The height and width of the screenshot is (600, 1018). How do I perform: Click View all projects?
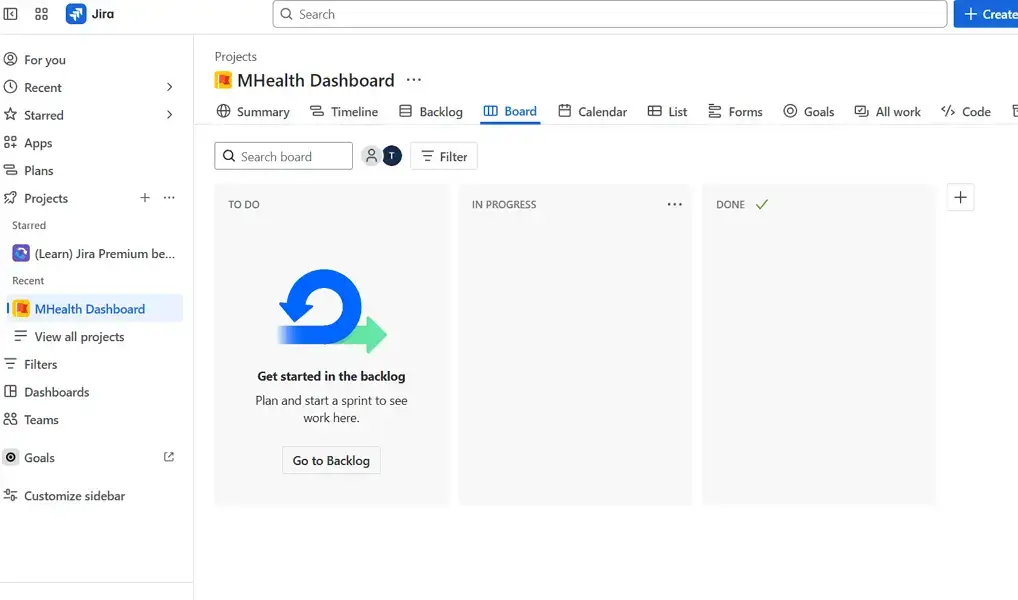tap(79, 336)
